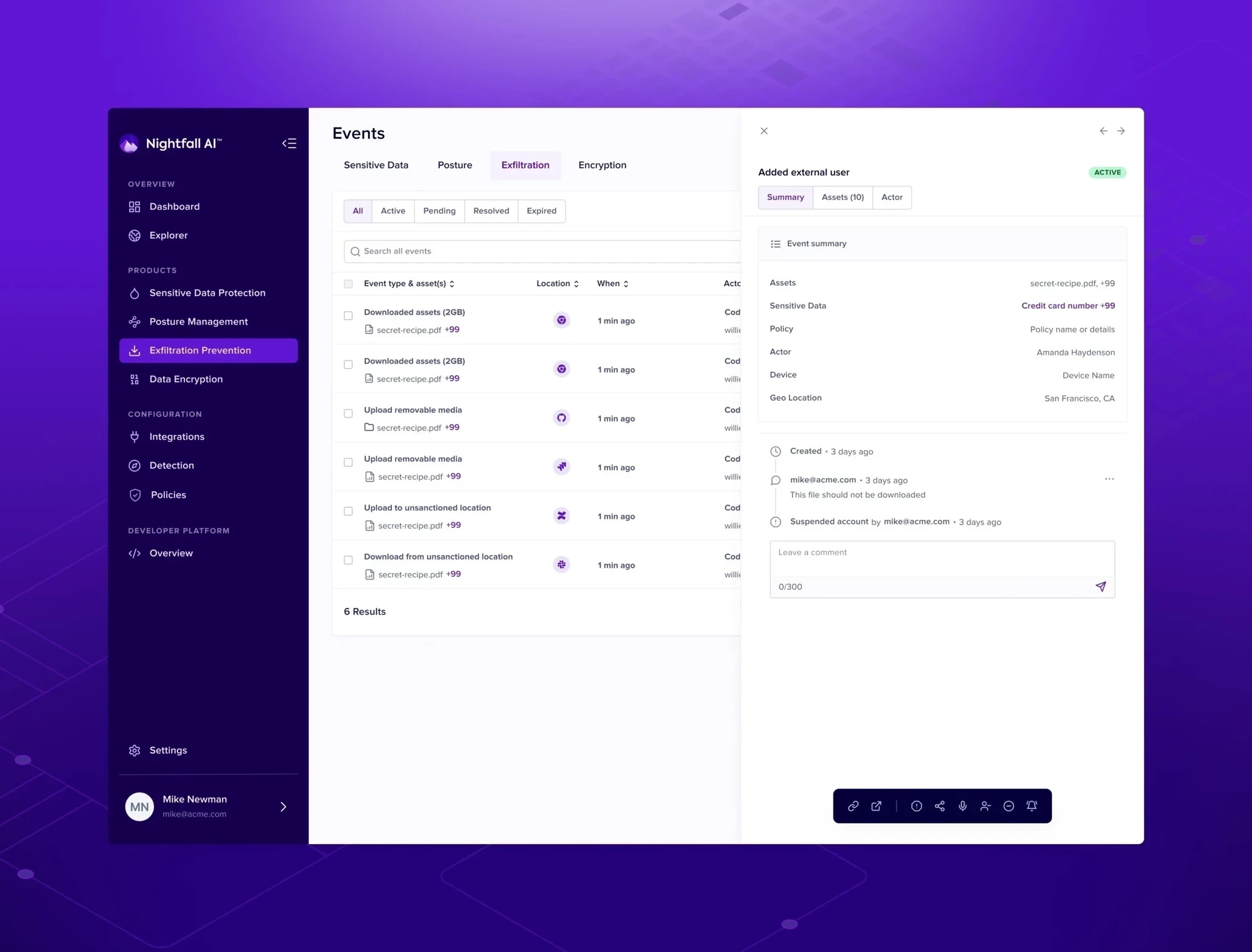Click the microphone icon in action toolbar

963,806
